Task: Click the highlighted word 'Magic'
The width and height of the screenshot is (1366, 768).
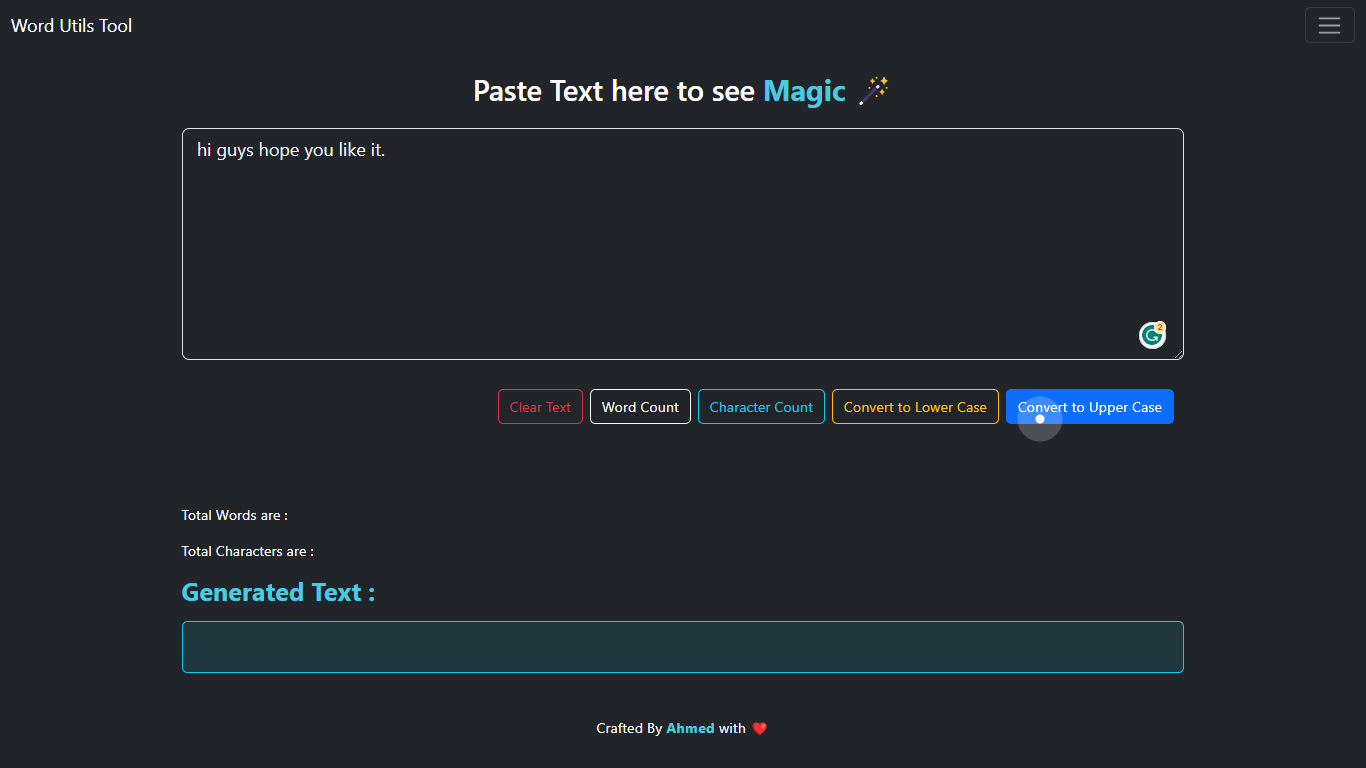Action: pos(804,91)
